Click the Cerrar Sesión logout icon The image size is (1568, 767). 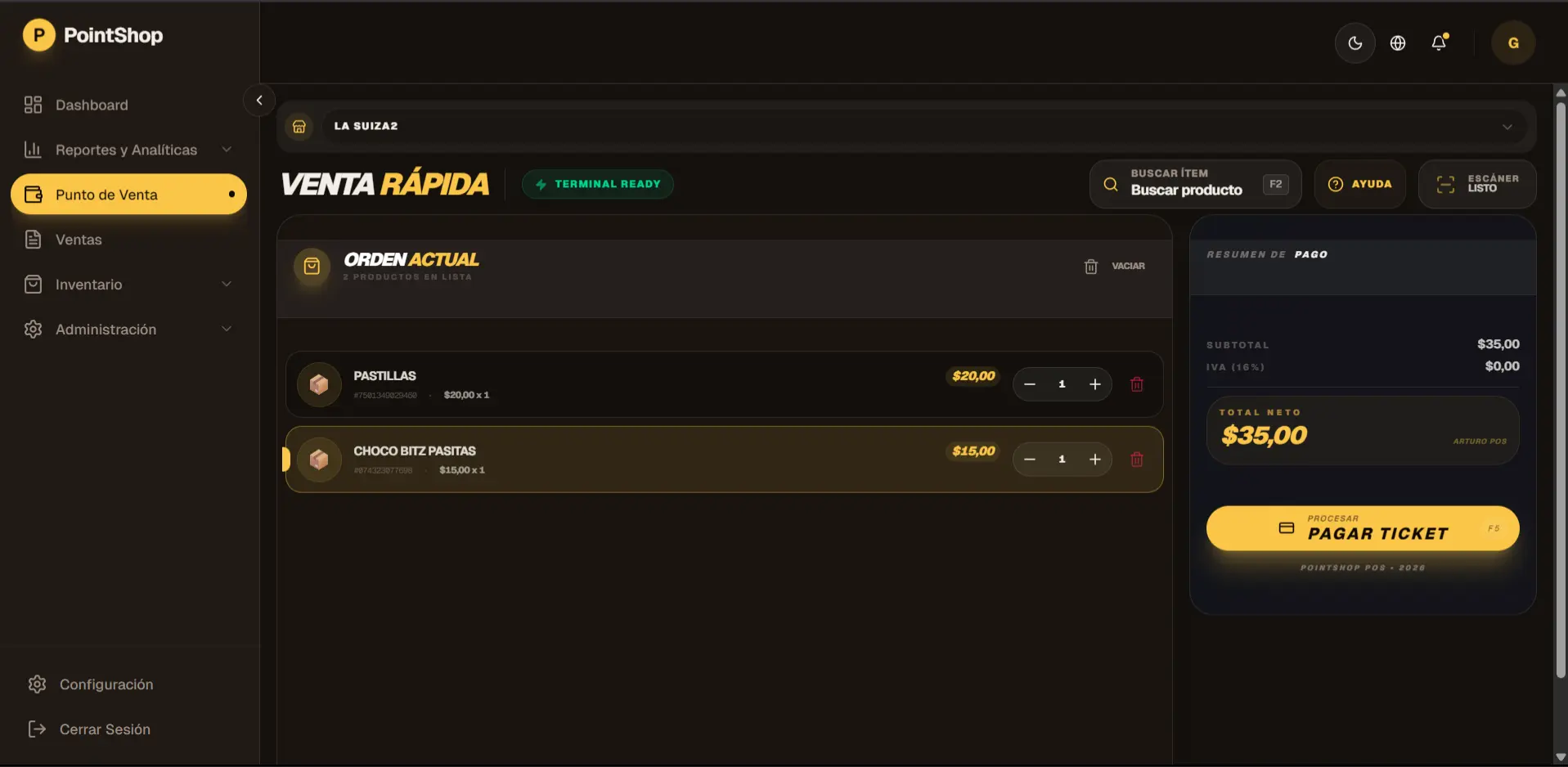tap(37, 729)
